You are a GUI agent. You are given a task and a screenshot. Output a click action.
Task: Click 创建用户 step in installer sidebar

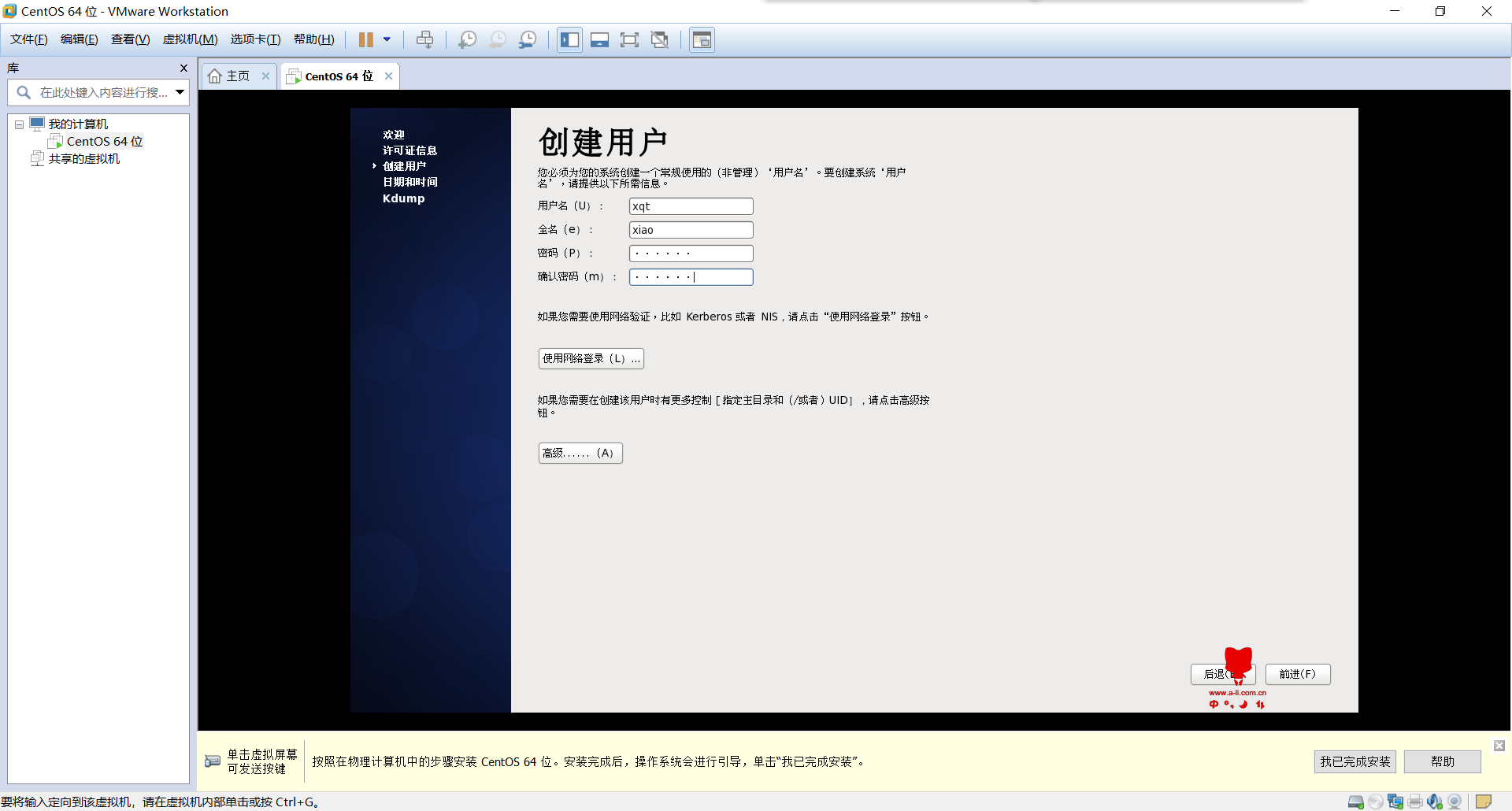pos(404,166)
